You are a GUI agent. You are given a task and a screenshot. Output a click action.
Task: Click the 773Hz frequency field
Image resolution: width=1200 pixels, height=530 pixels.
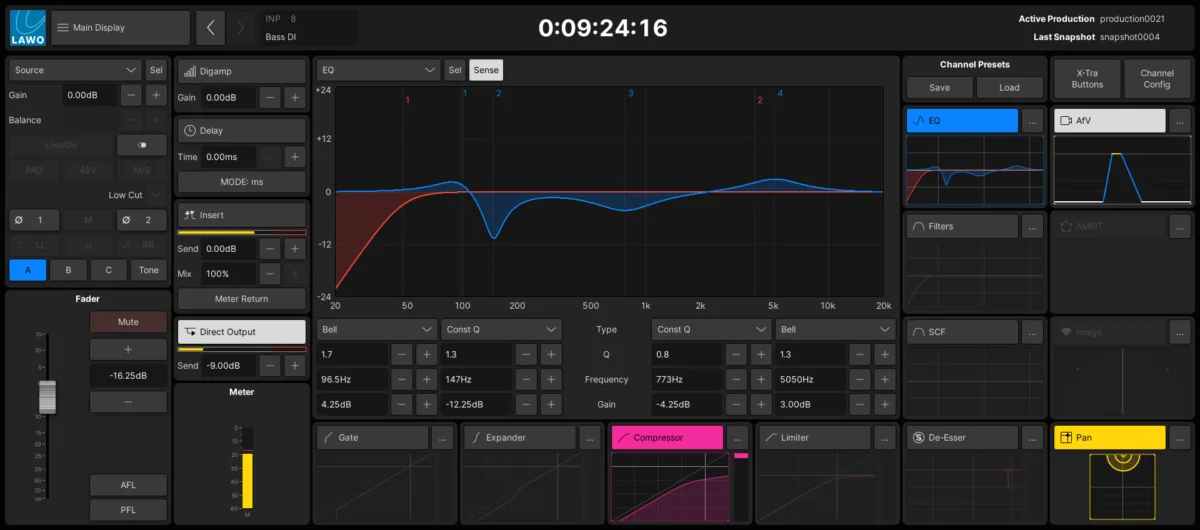[686, 379]
